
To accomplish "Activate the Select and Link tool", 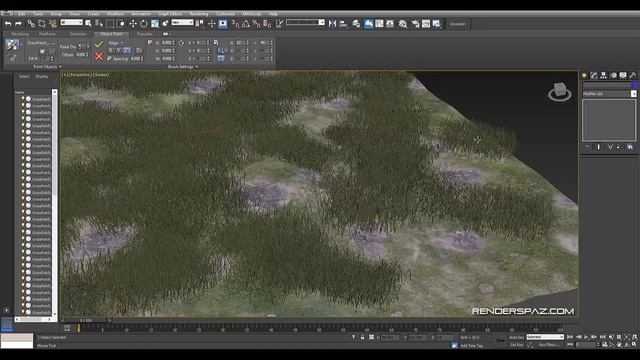I will coord(31,24).
